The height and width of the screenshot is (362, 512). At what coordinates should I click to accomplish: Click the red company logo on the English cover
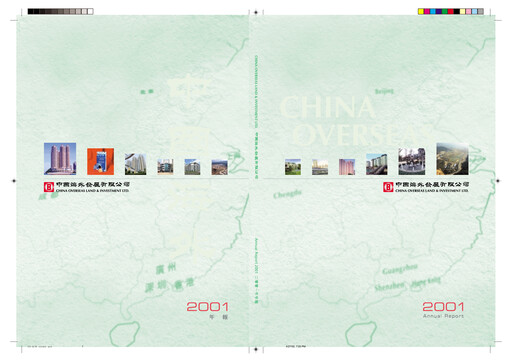pyautogui.click(x=388, y=187)
